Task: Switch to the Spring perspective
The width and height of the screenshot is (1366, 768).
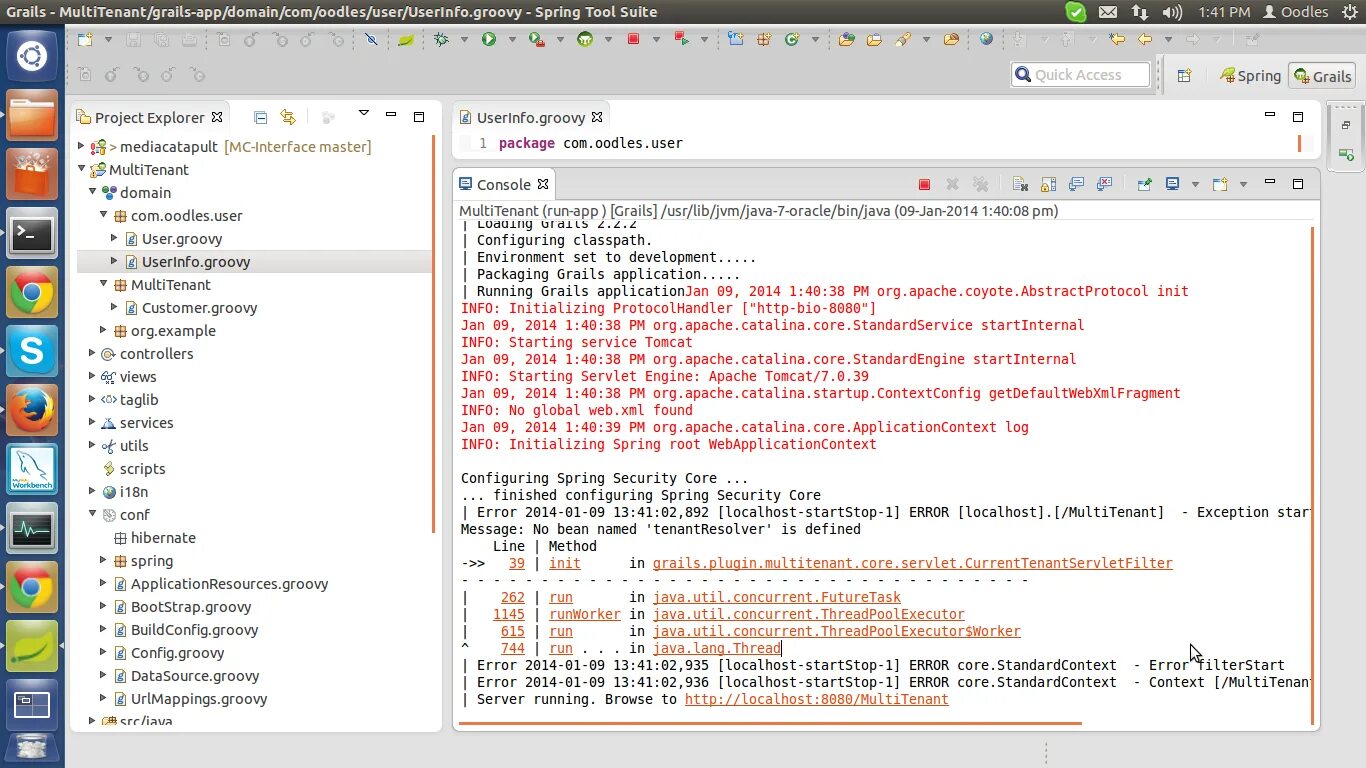Action: (x=1249, y=75)
